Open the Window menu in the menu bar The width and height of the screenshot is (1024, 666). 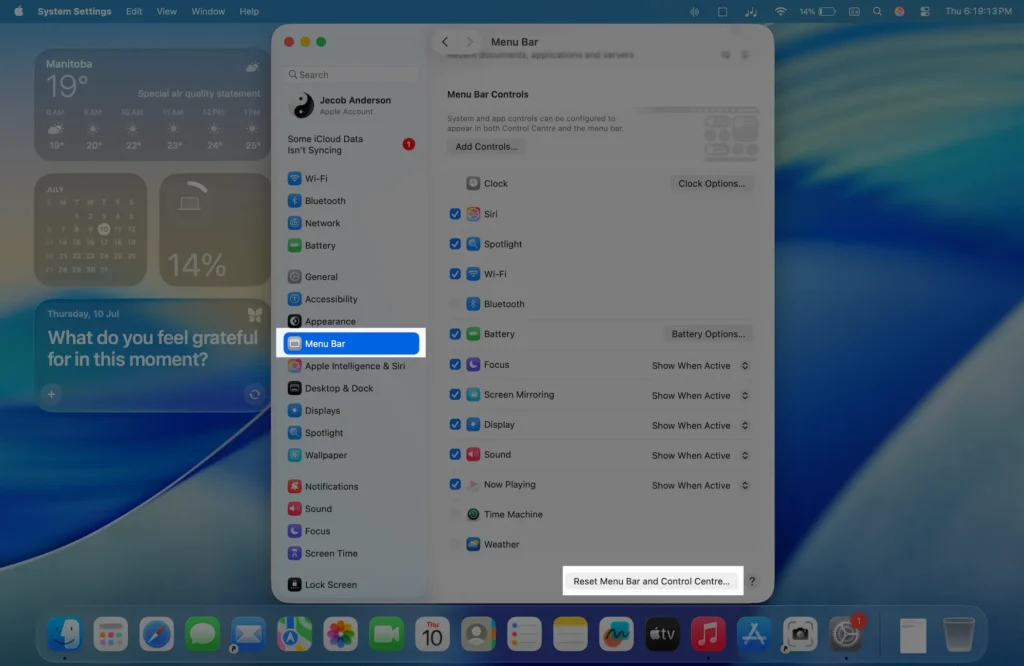(207, 11)
